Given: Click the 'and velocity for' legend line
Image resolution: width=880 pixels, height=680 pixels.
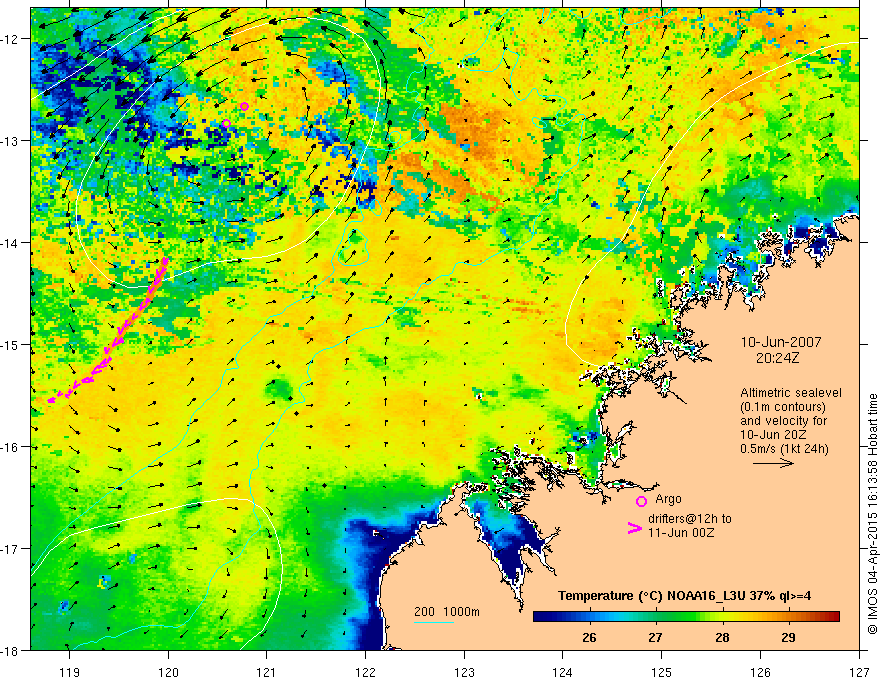Looking at the screenshot, I should point(783,421).
